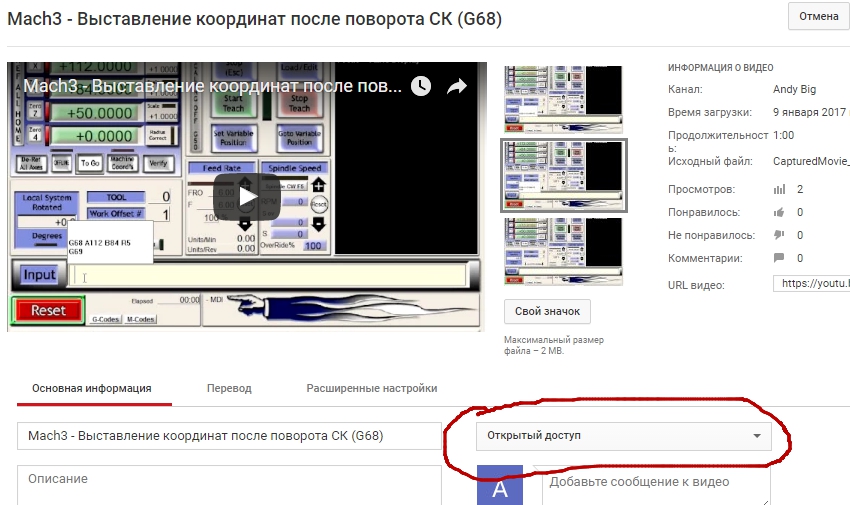
Task: Click the ИНФОРМАЦИЯ О ВИДЕО heading
Action: coord(720,68)
